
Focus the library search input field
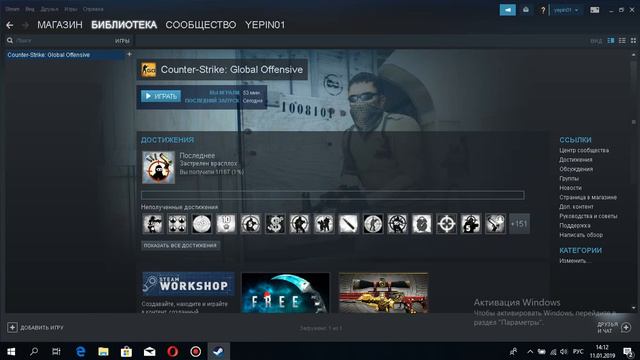pyautogui.click(x=63, y=41)
